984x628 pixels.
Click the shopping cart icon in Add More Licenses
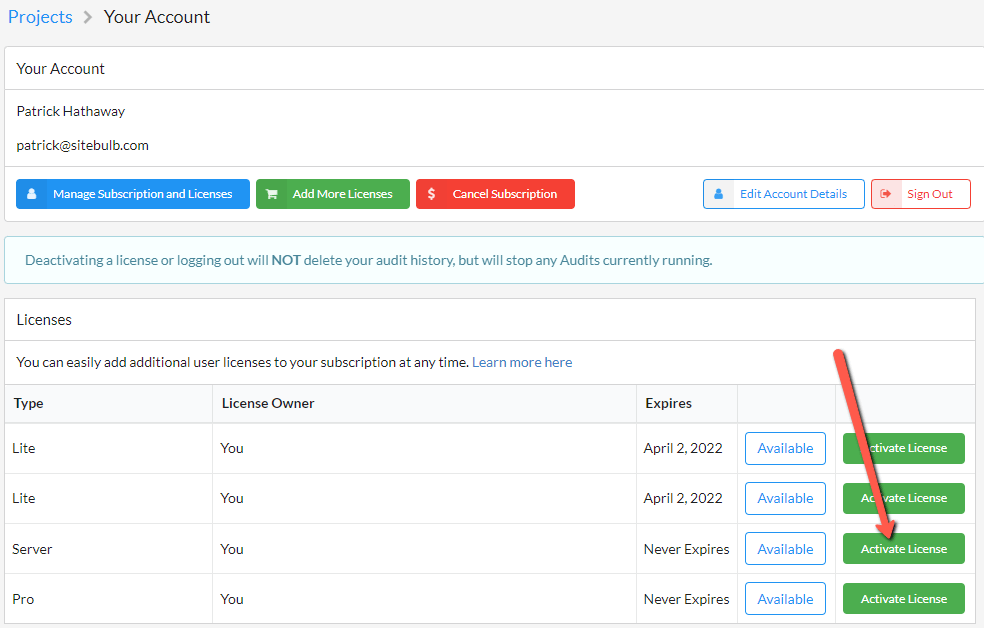pyautogui.click(x=272, y=194)
